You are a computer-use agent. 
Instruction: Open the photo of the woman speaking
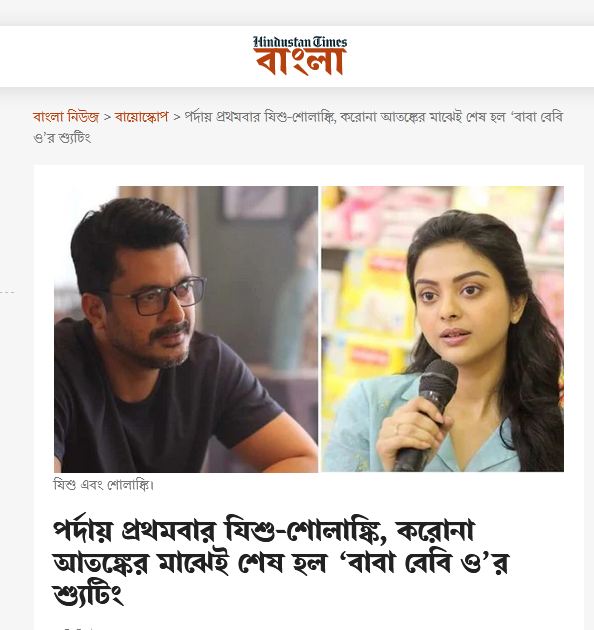442,329
